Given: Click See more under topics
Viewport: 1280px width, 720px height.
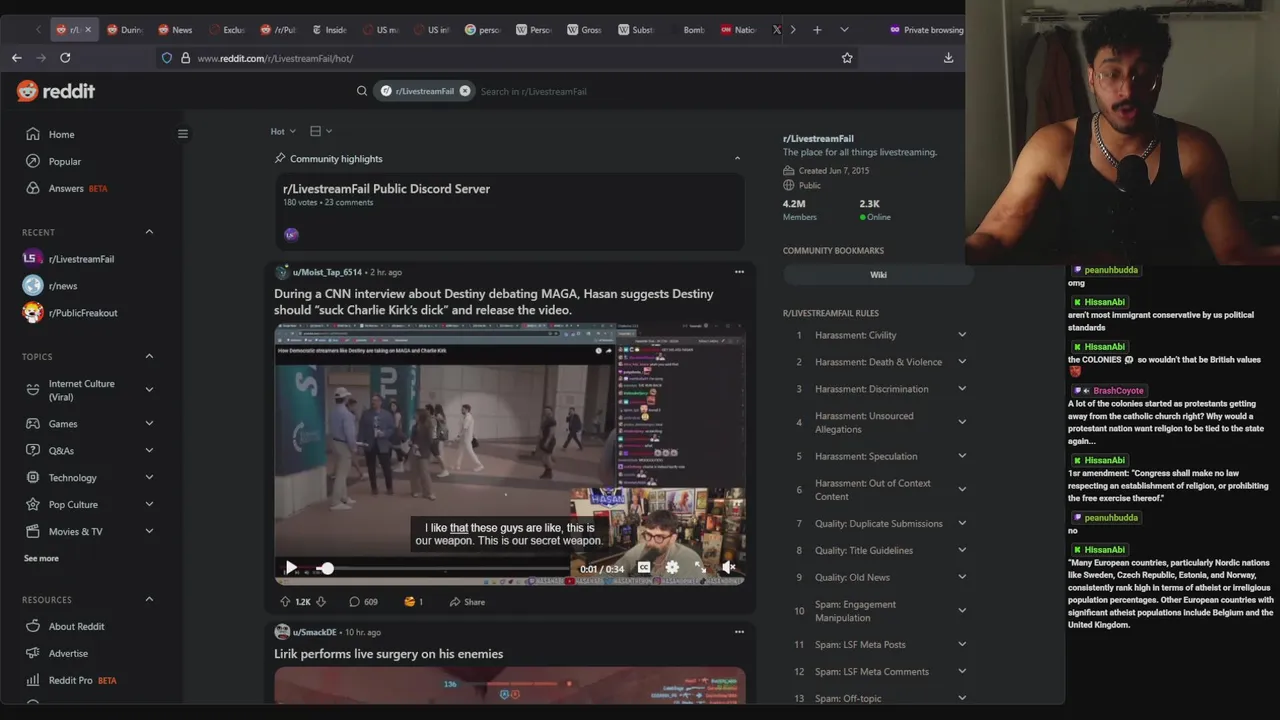Looking at the screenshot, I should 41,558.
